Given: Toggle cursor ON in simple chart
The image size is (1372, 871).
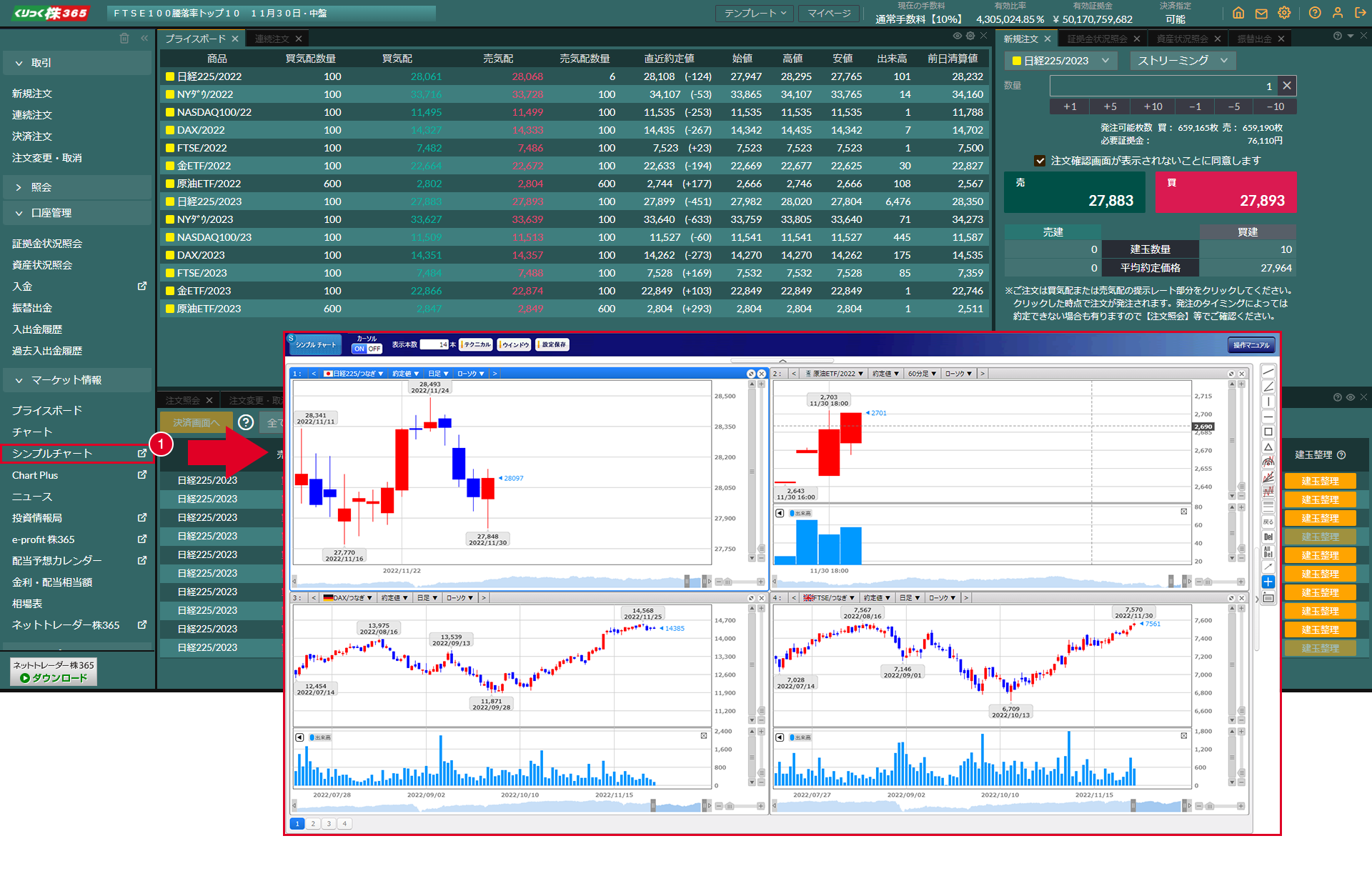Looking at the screenshot, I should click(x=359, y=349).
